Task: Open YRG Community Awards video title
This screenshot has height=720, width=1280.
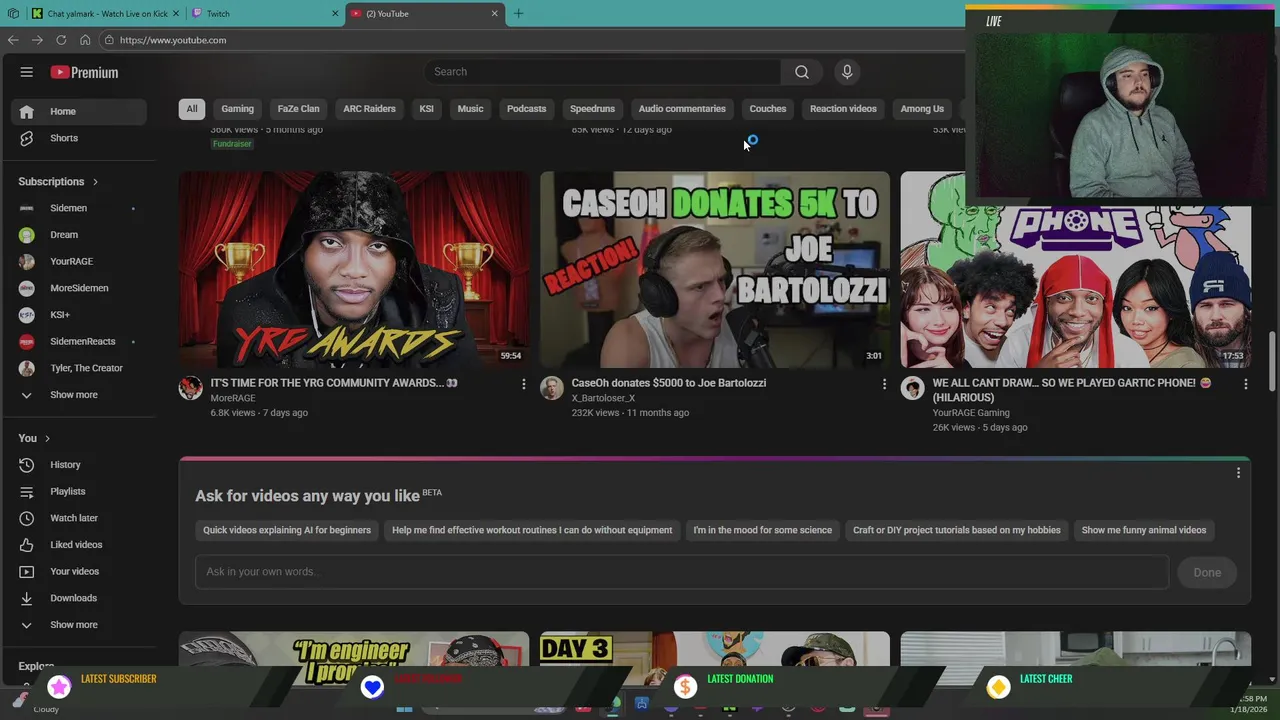Action: coord(334,383)
